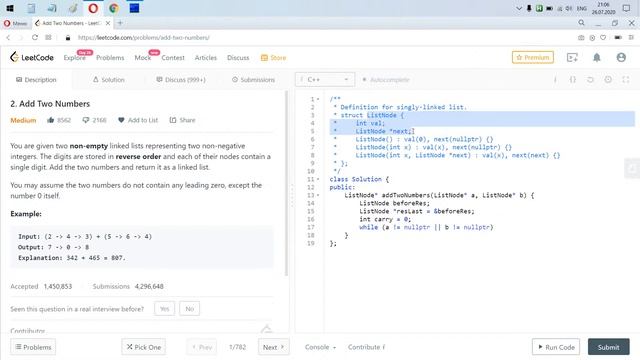Format code with the curly braces icon
This screenshot has height=360, width=640.
573,80
